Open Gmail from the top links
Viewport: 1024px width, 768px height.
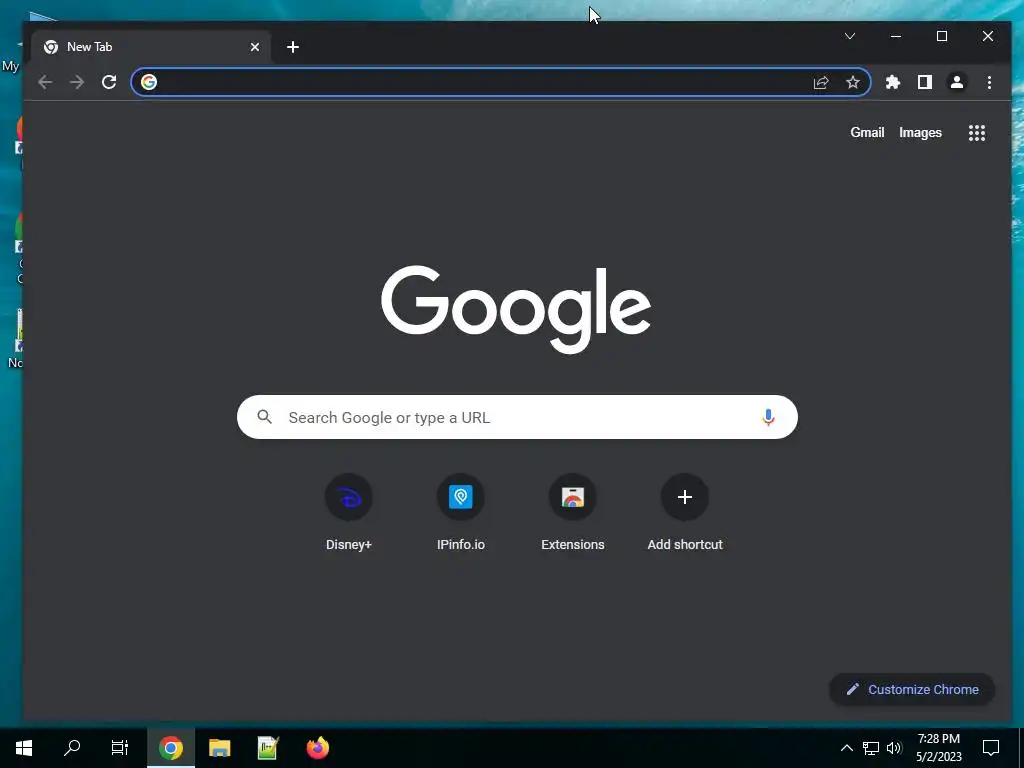tap(867, 132)
